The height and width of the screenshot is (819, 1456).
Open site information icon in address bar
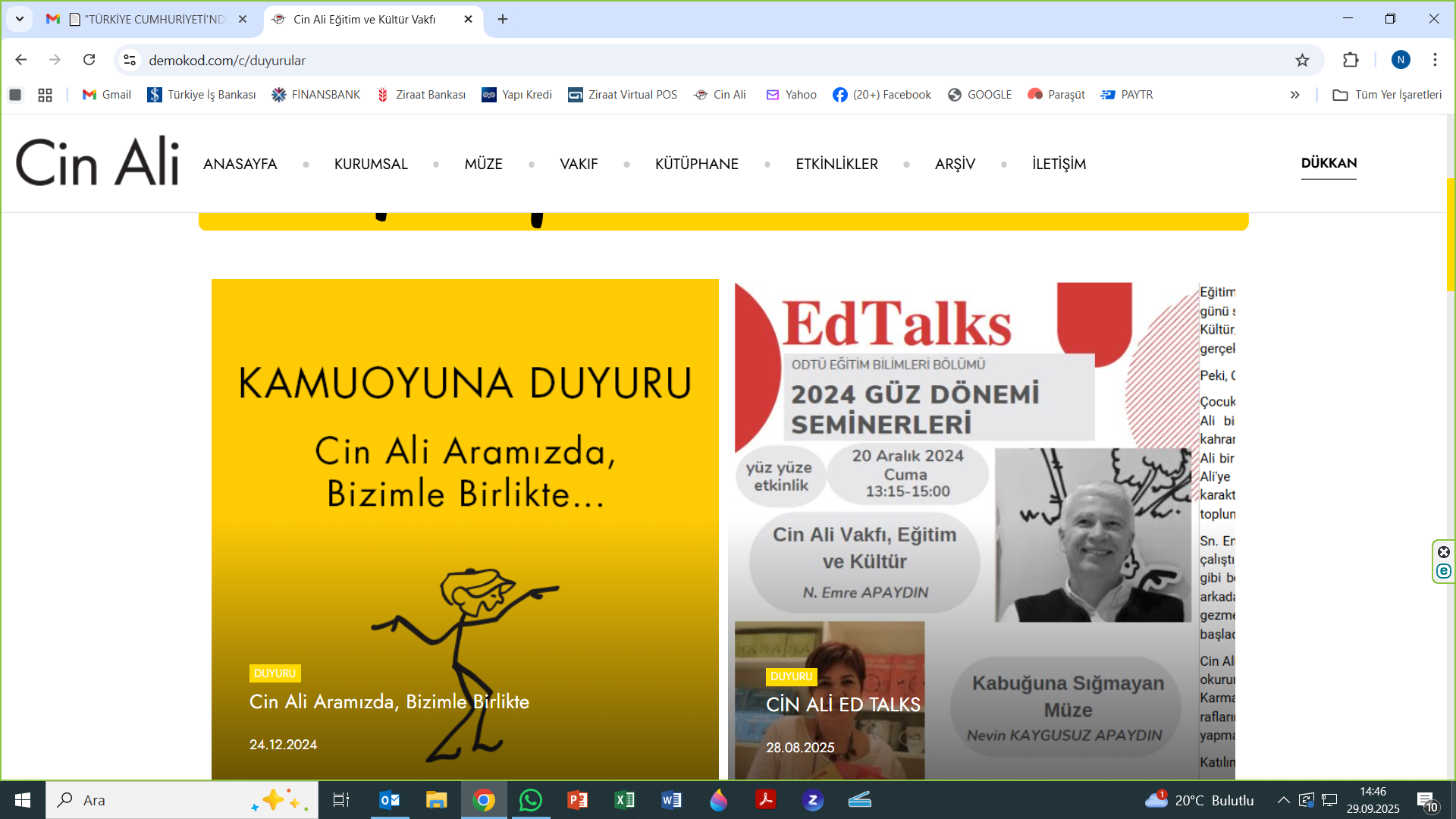coord(130,60)
